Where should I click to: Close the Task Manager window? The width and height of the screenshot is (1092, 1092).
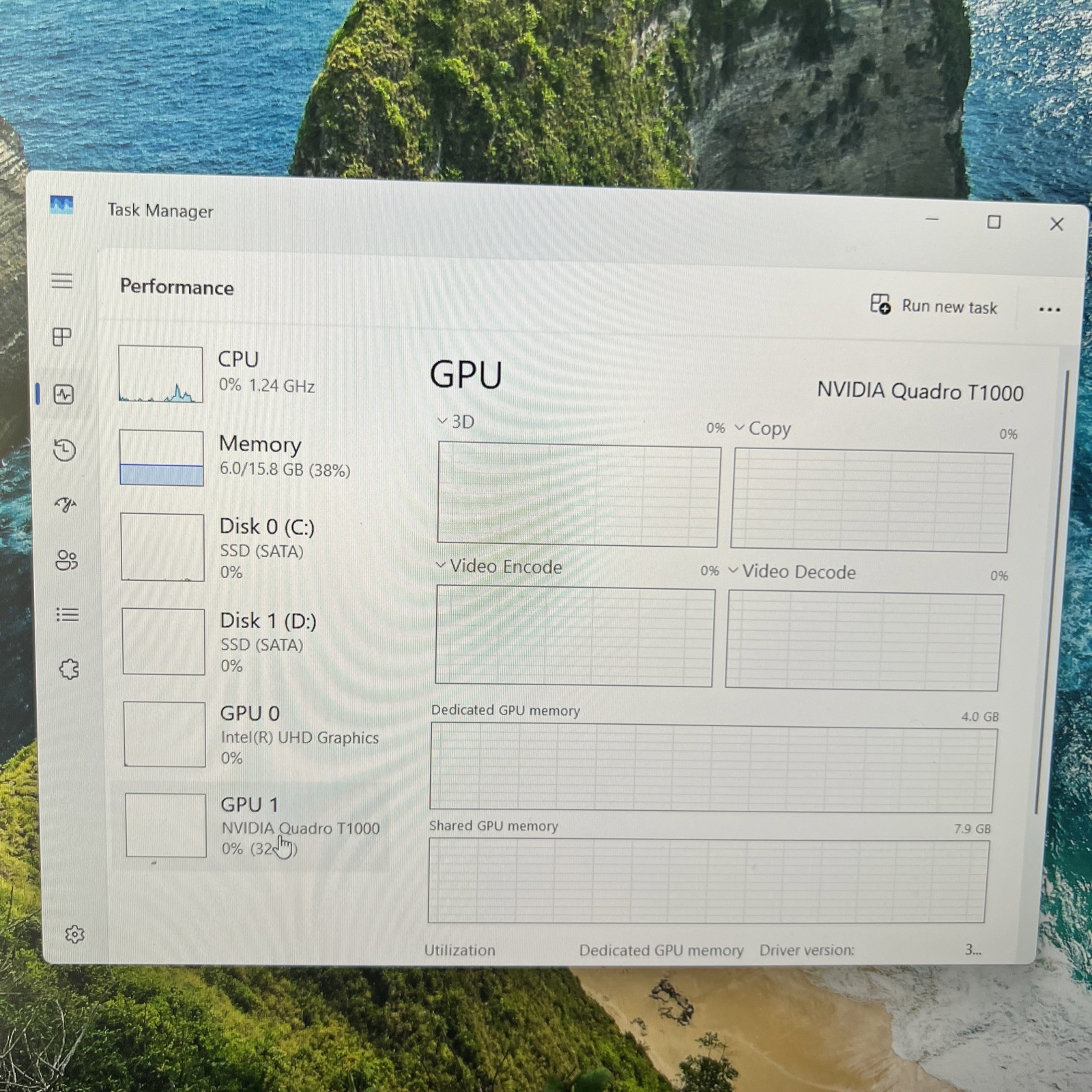1057,224
